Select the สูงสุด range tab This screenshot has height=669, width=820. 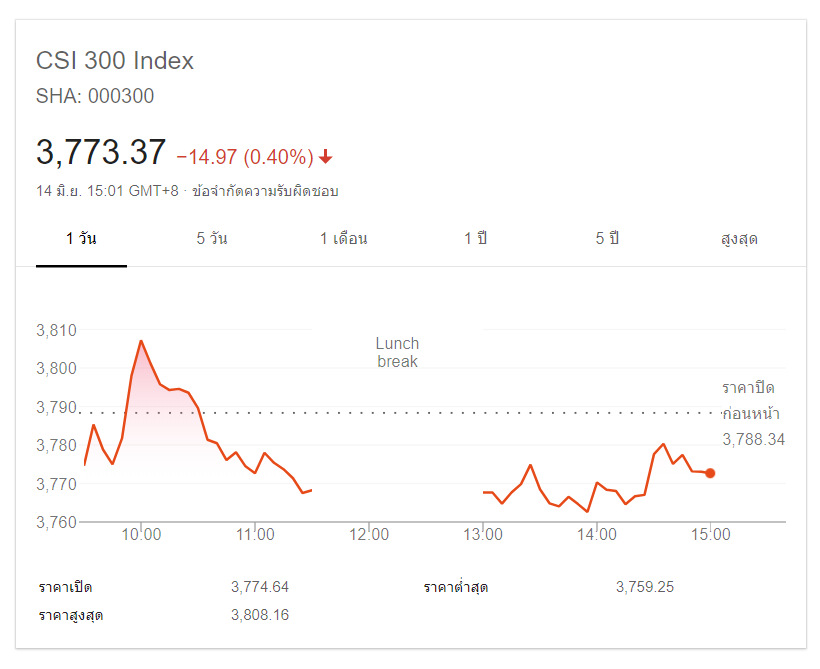click(739, 239)
